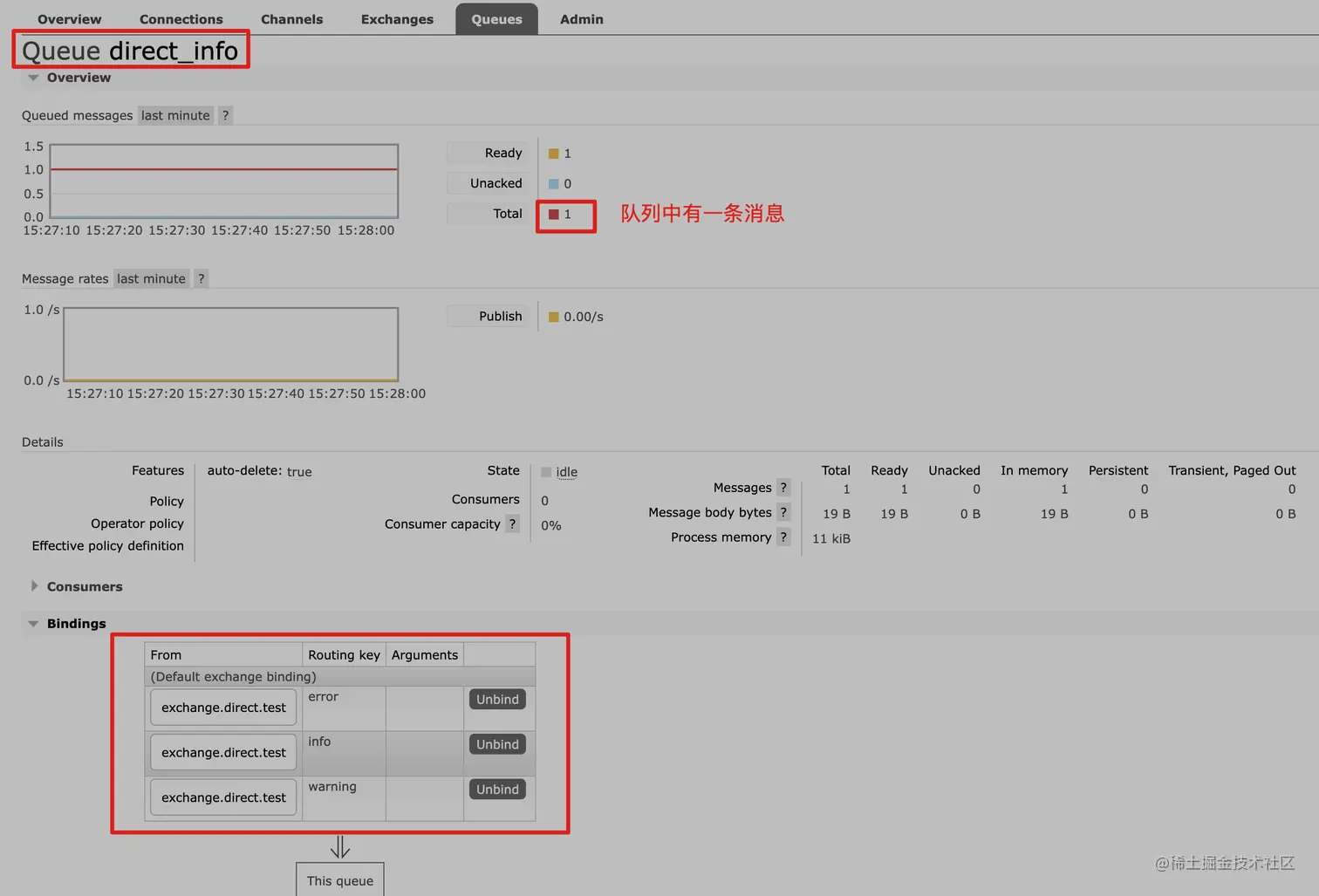Open the Admin tab
The height and width of the screenshot is (896, 1319).
point(581,19)
